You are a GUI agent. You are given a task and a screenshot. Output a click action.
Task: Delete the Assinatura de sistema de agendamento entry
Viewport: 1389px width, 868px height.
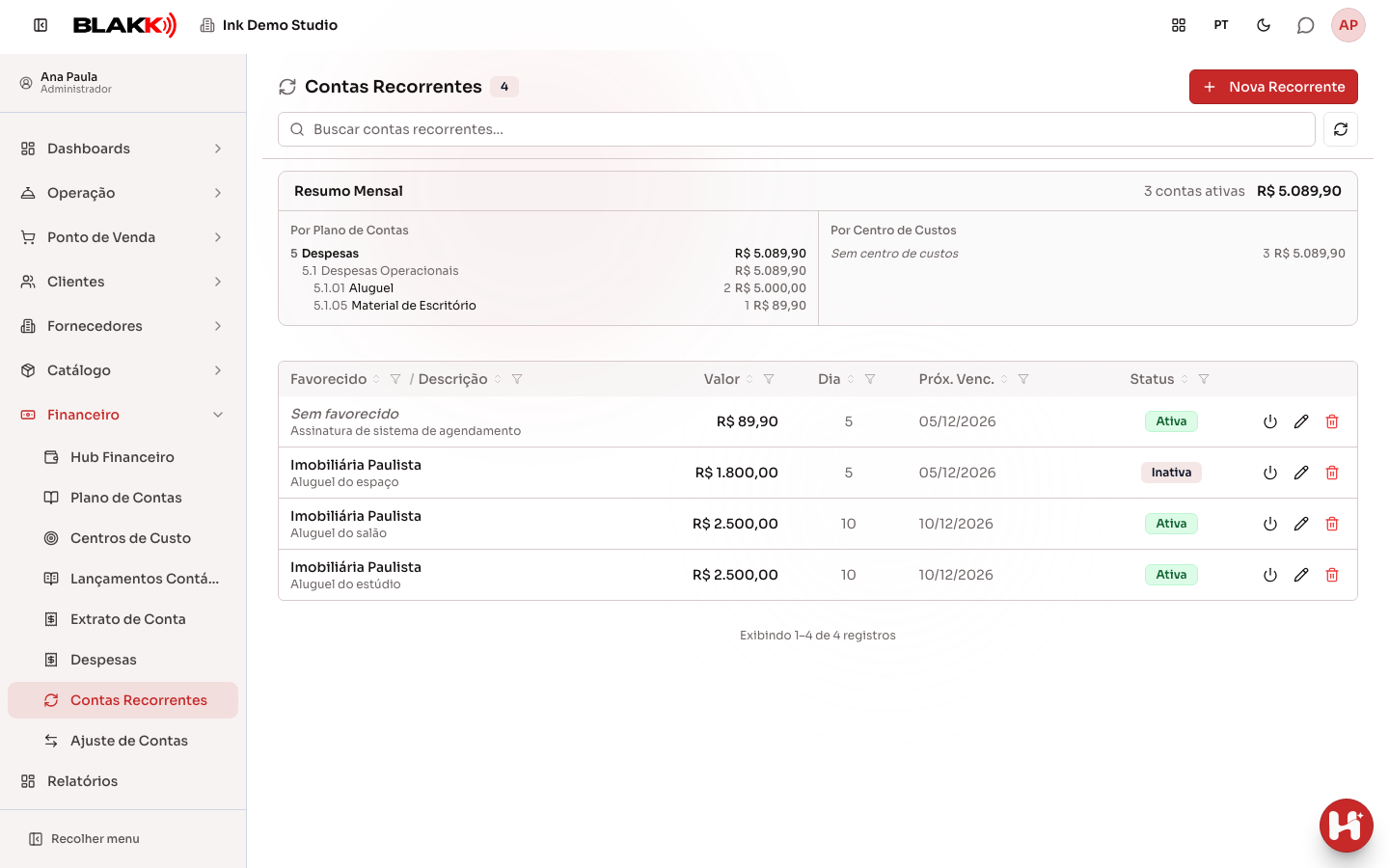pos(1332,421)
